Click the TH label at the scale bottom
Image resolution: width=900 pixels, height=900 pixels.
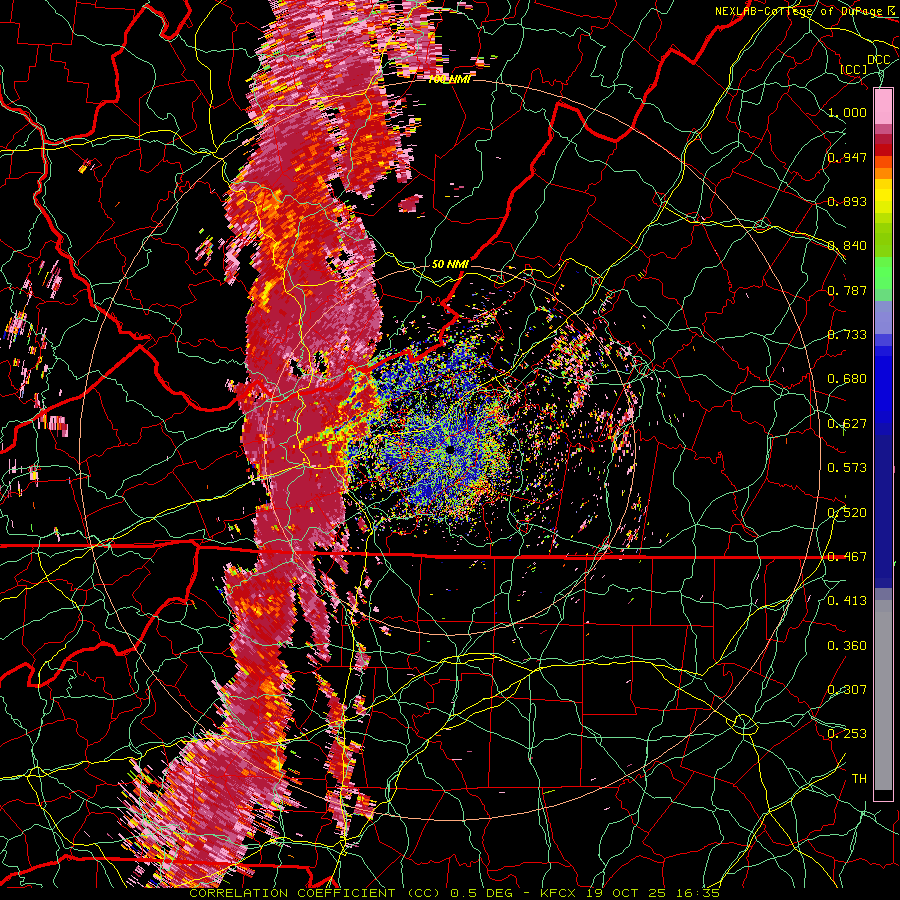pyautogui.click(x=859, y=778)
